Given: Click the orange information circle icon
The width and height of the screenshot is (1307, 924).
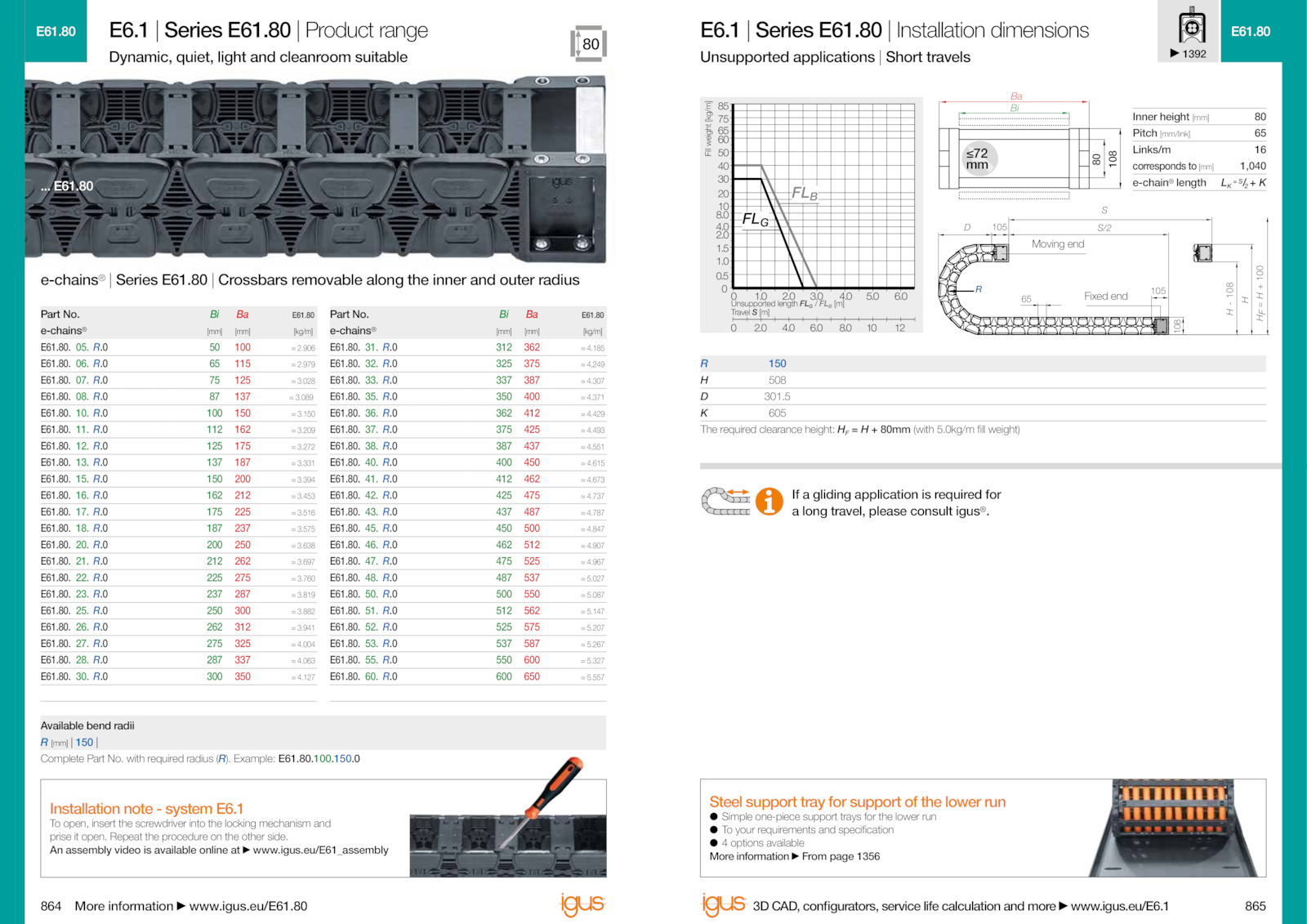Looking at the screenshot, I should point(769,501).
